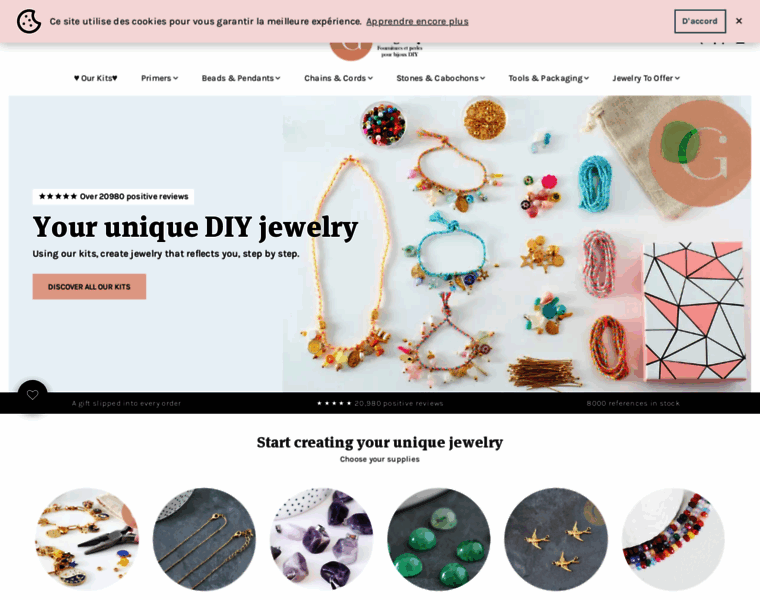Expand the Chains & Cords dropdown
The image size is (760, 600).
click(338, 78)
